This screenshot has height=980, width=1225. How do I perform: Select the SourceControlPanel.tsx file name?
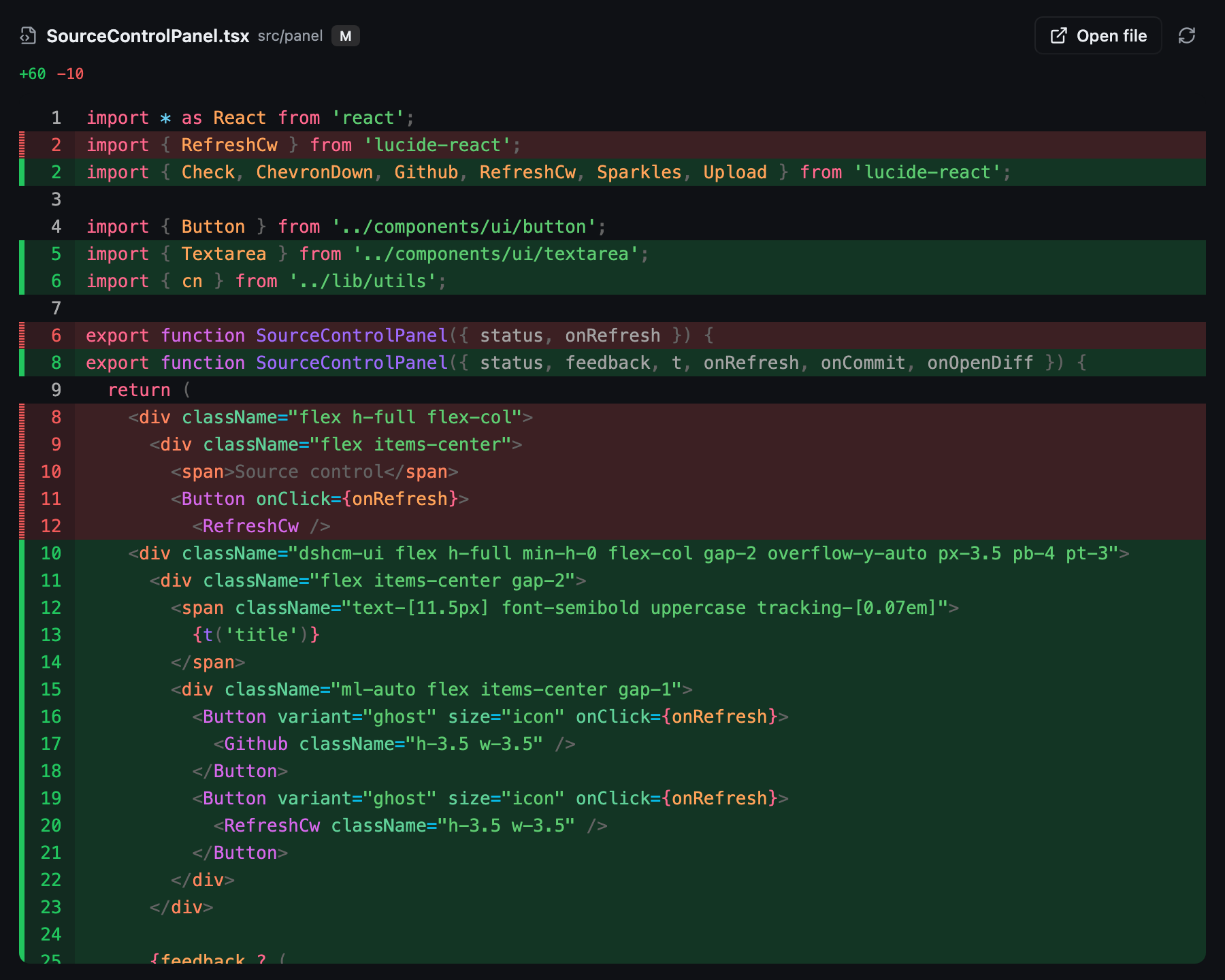[148, 36]
